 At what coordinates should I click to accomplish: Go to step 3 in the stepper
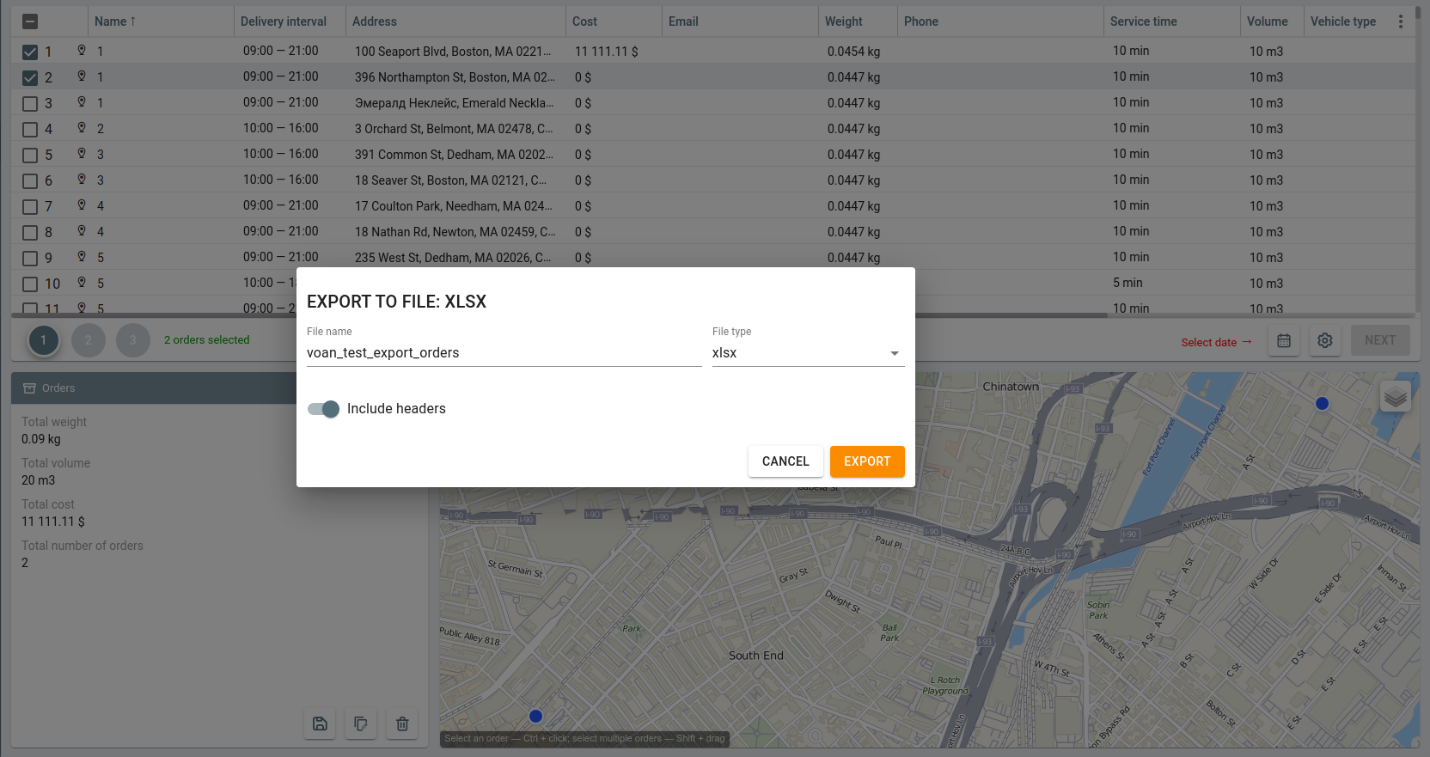click(132, 341)
